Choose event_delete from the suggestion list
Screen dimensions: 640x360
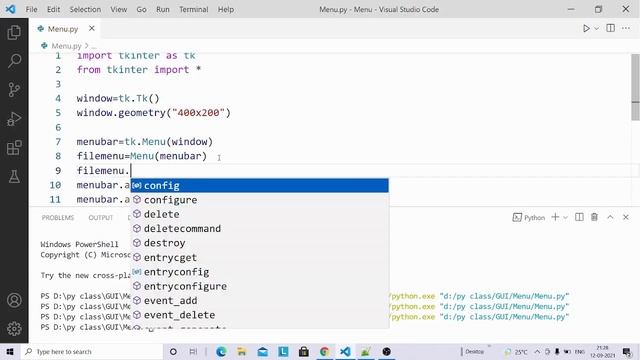click(260, 315)
